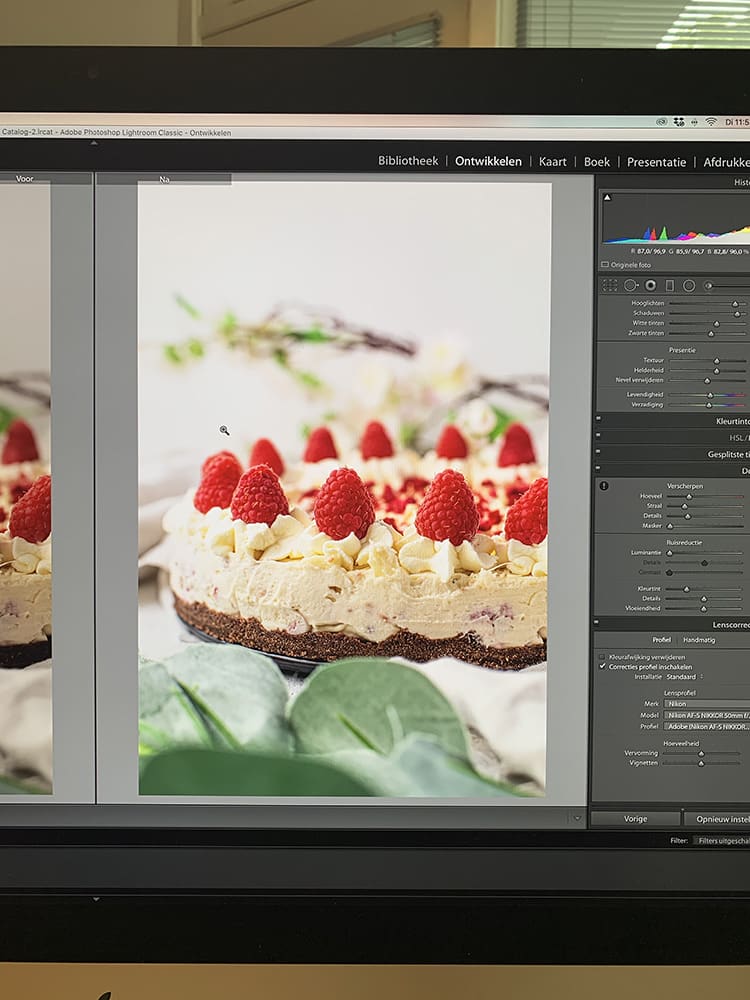Open the Merk Nikon dropdown
Image resolution: width=750 pixels, height=1000 pixels.
[x=707, y=703]
